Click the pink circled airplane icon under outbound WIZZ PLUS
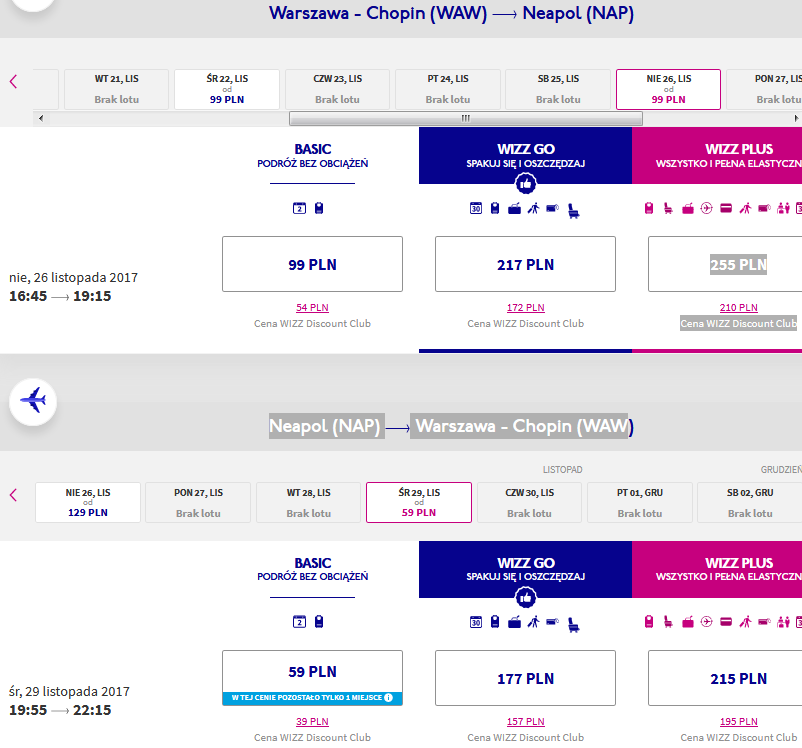The width and height of the screenshot is (802, 748). click(706, 208)
